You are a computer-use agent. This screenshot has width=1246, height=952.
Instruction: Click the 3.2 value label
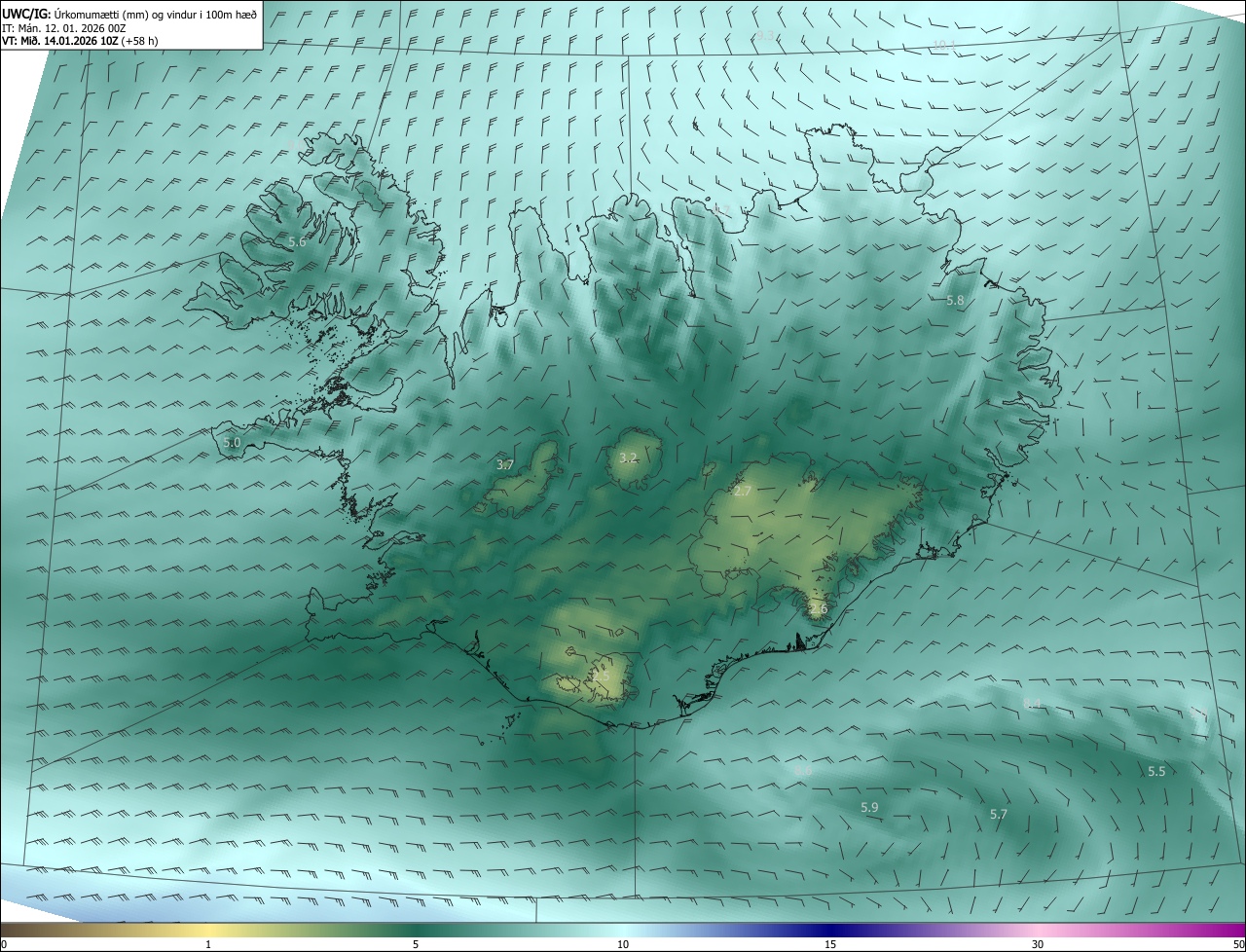(628, 458)
